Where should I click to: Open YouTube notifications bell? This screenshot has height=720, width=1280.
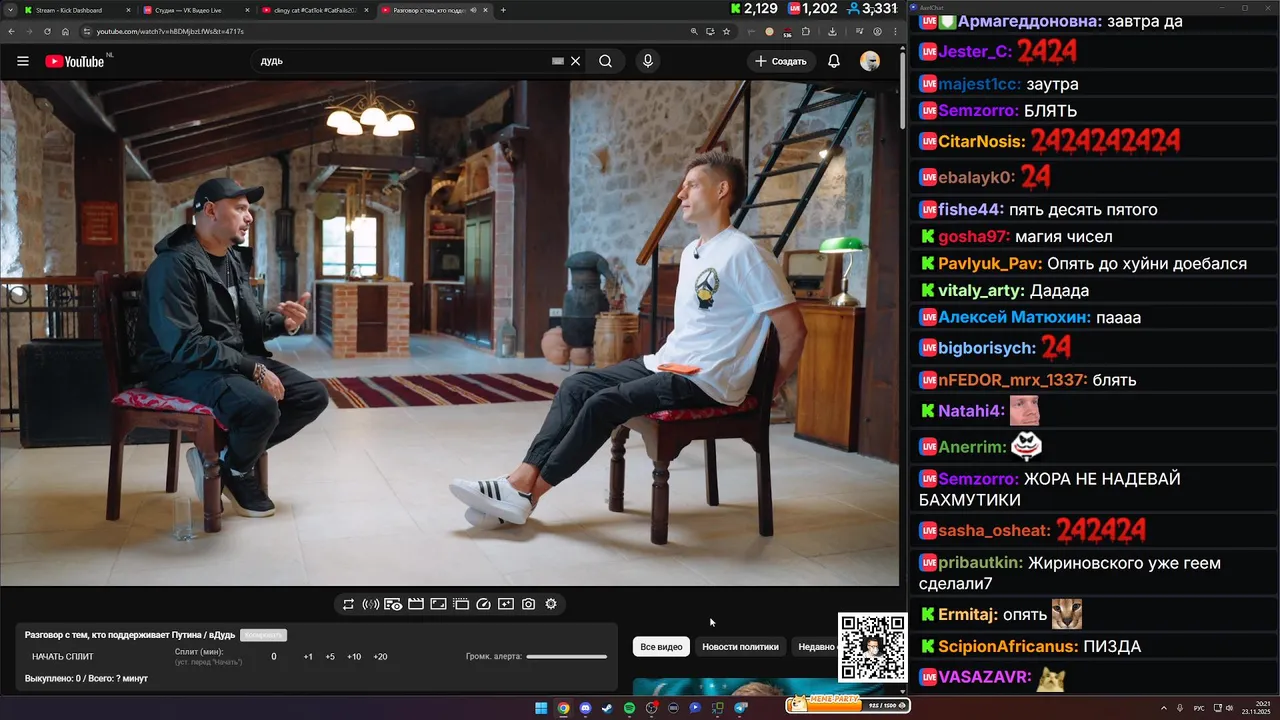(834, 61)
